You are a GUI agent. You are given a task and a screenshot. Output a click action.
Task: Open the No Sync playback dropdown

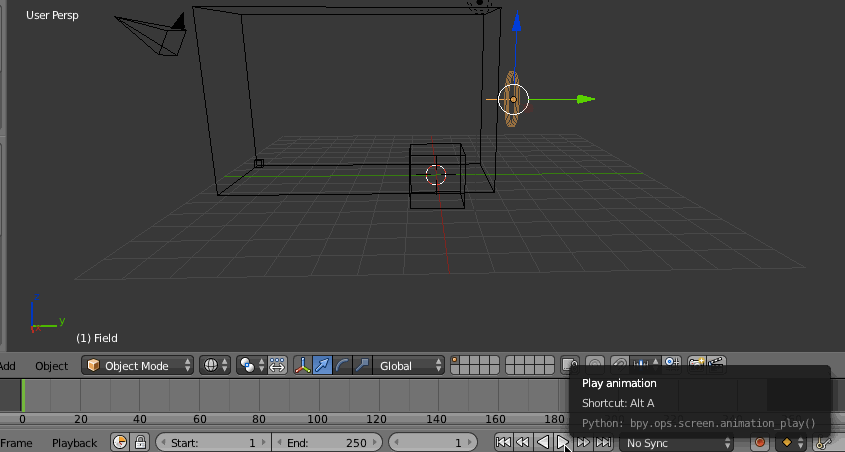[x=676, y=443]
